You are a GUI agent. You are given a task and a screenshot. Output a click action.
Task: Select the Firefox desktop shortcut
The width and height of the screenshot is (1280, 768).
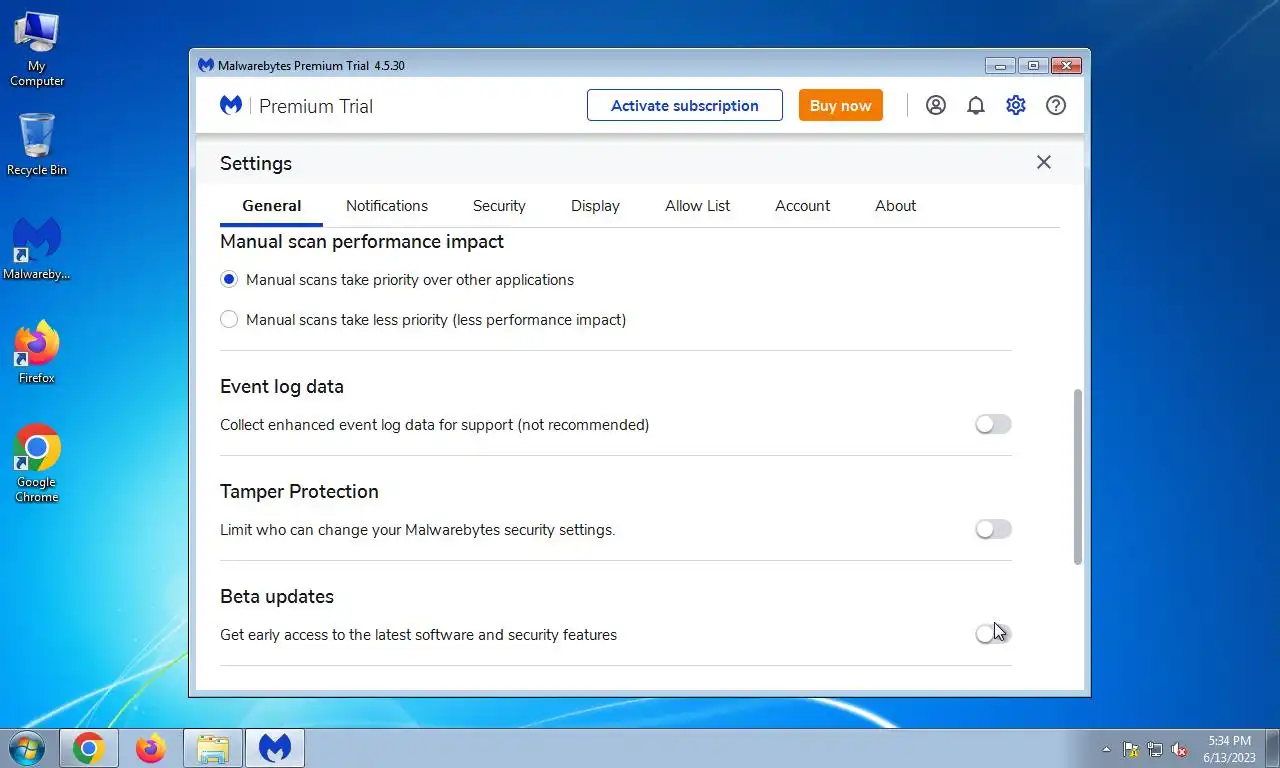(37, 352)
